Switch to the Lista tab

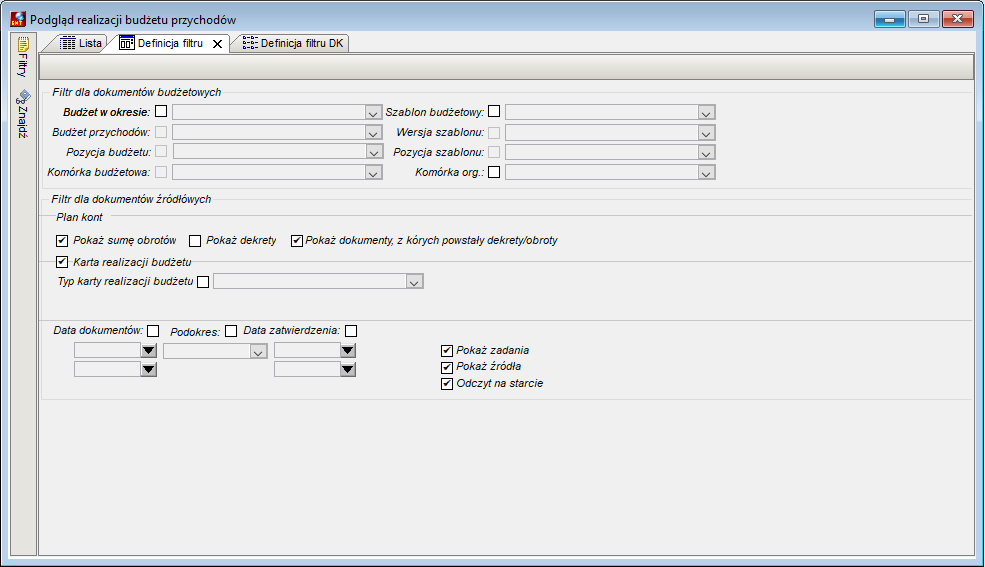(81, 43)
